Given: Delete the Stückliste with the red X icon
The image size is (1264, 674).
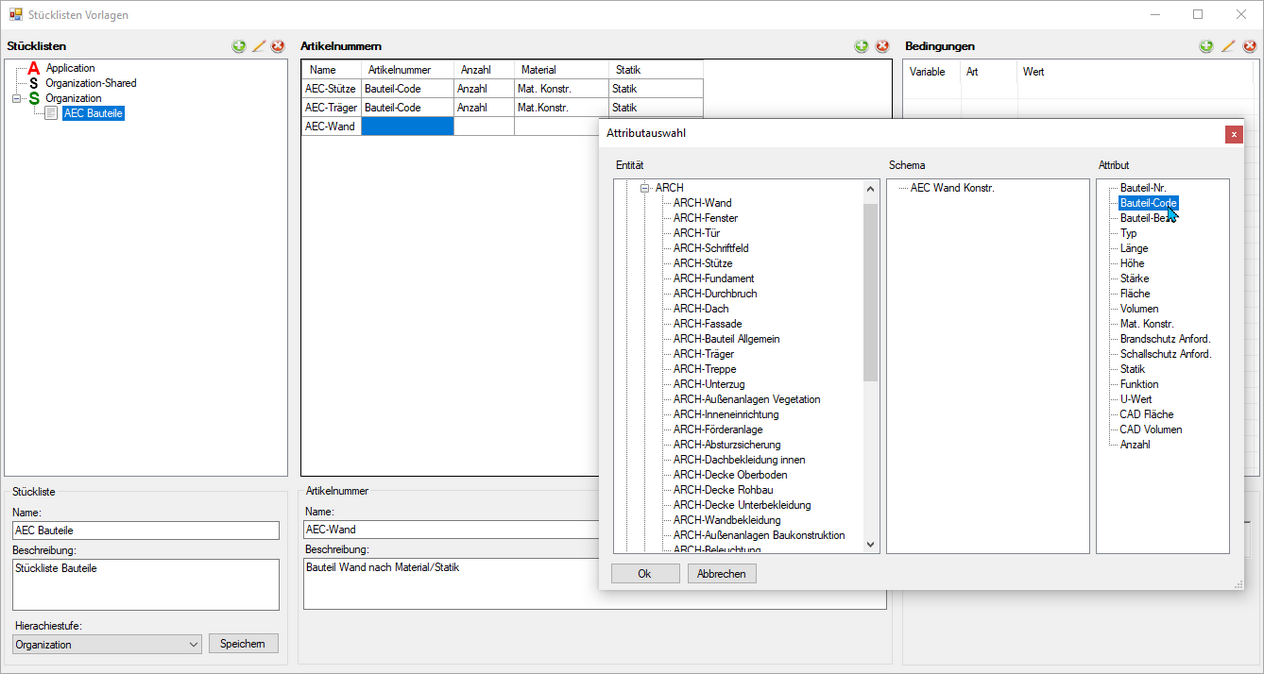Looking at the screenshot, I should click(278, 46).
